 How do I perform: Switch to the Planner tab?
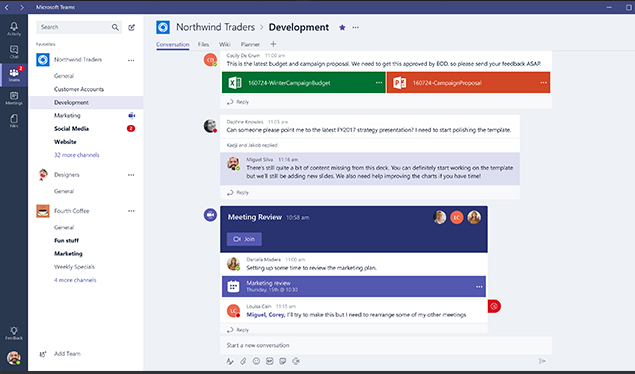[250, 45]
